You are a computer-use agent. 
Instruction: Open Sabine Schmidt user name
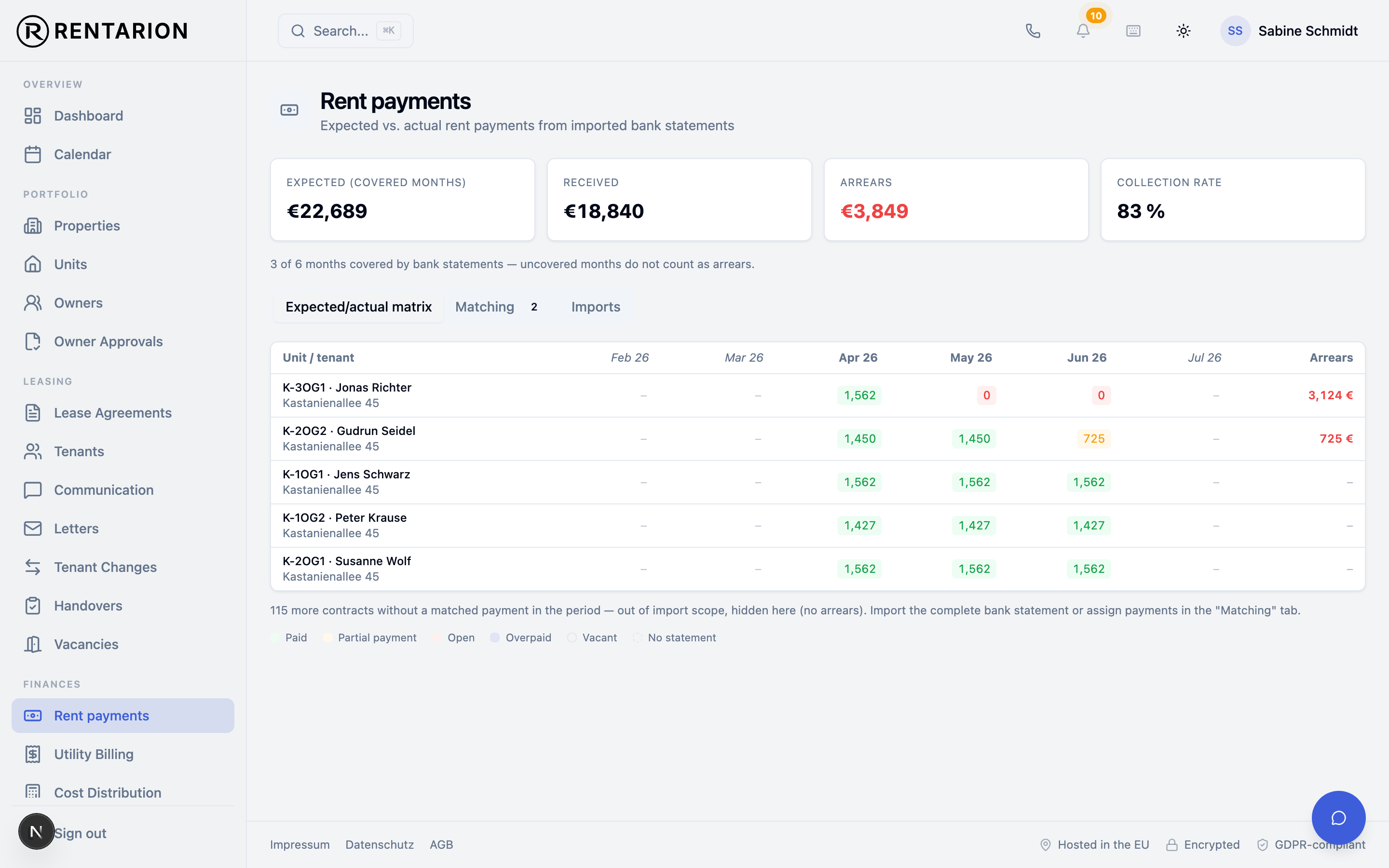point(1308,31)
